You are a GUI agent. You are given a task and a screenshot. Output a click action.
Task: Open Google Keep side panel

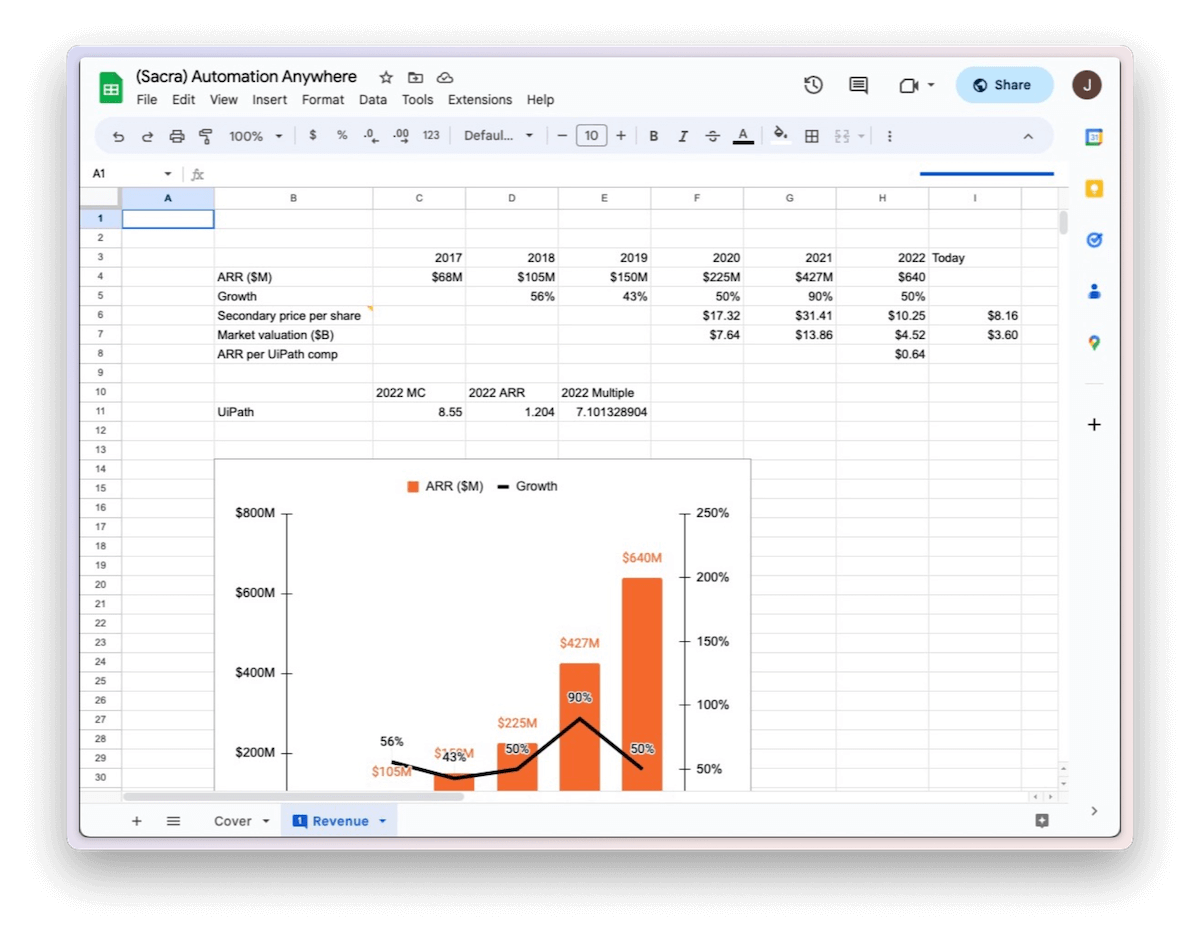click(1094, 189)
